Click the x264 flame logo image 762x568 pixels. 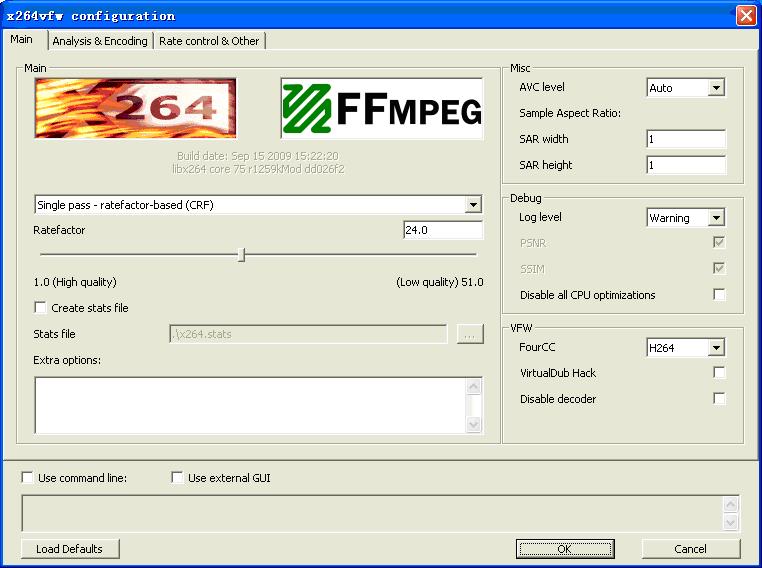point(135,108)
